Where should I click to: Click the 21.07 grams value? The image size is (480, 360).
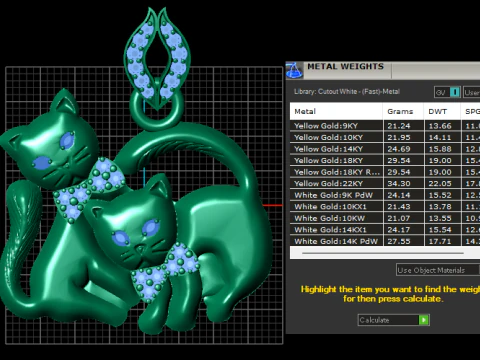pos(399,218)
